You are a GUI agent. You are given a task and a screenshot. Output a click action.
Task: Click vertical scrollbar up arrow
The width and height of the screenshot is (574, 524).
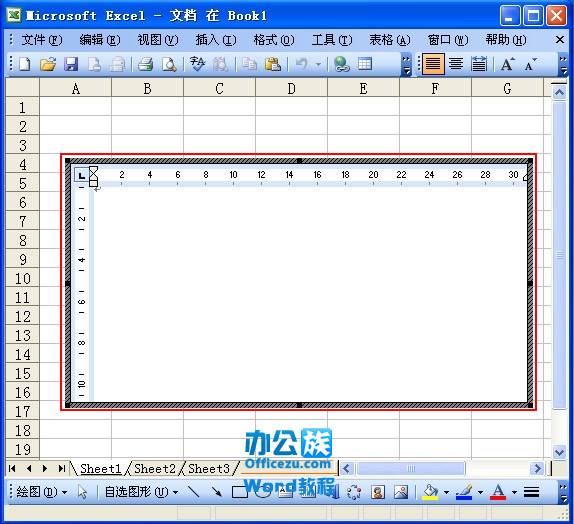point(559,93)
